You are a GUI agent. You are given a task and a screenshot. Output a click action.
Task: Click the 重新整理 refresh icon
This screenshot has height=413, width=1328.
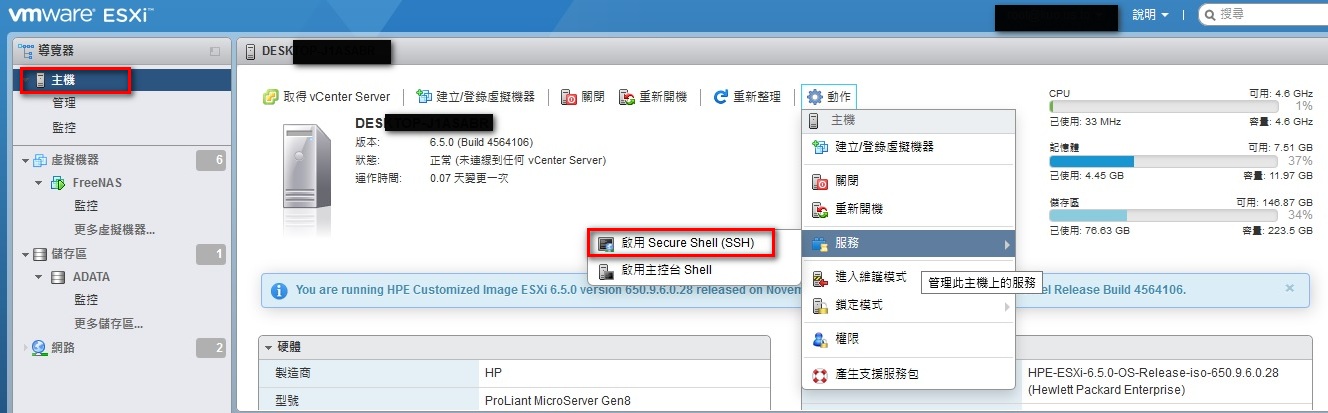[x=721, y=97]
